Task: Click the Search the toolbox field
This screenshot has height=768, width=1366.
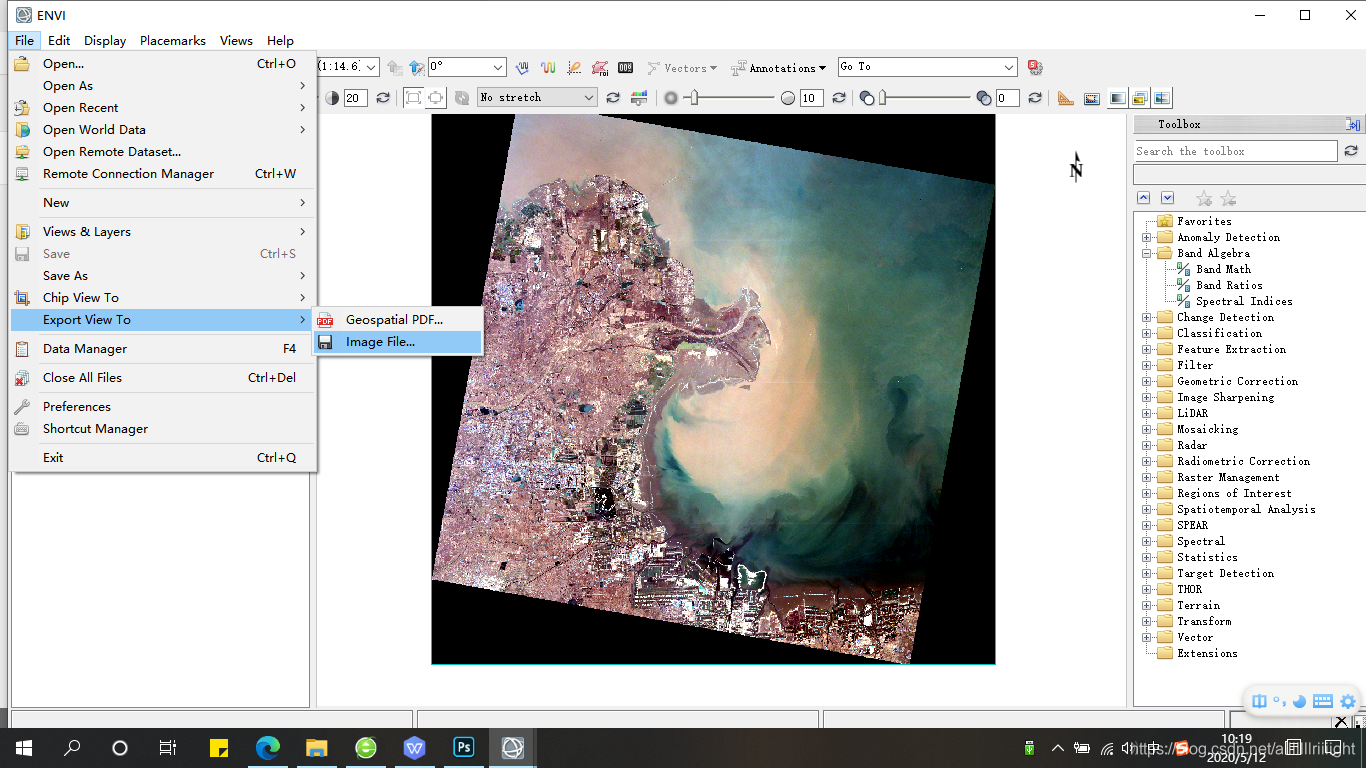Action: click(x=1234, y=151)
